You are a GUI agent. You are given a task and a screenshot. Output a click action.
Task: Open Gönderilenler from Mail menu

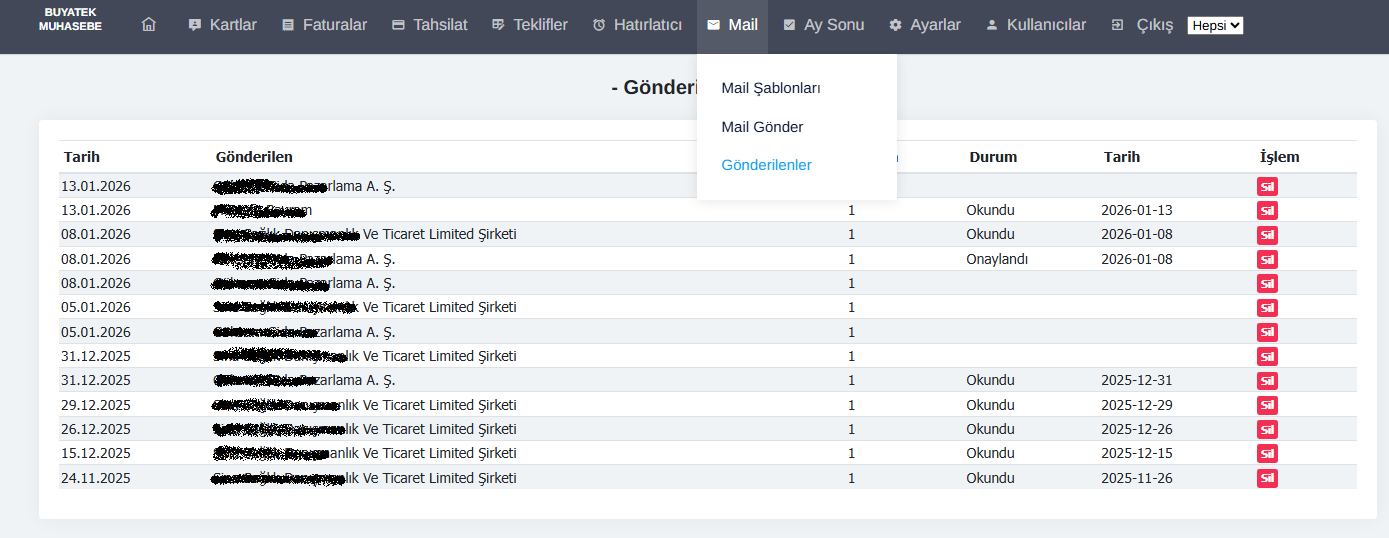(766, 165)
